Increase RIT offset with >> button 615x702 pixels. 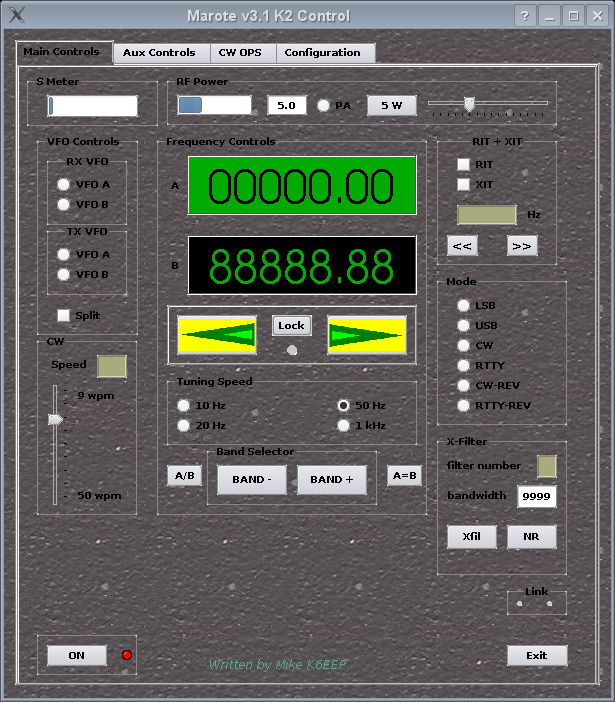pos(522,246)
